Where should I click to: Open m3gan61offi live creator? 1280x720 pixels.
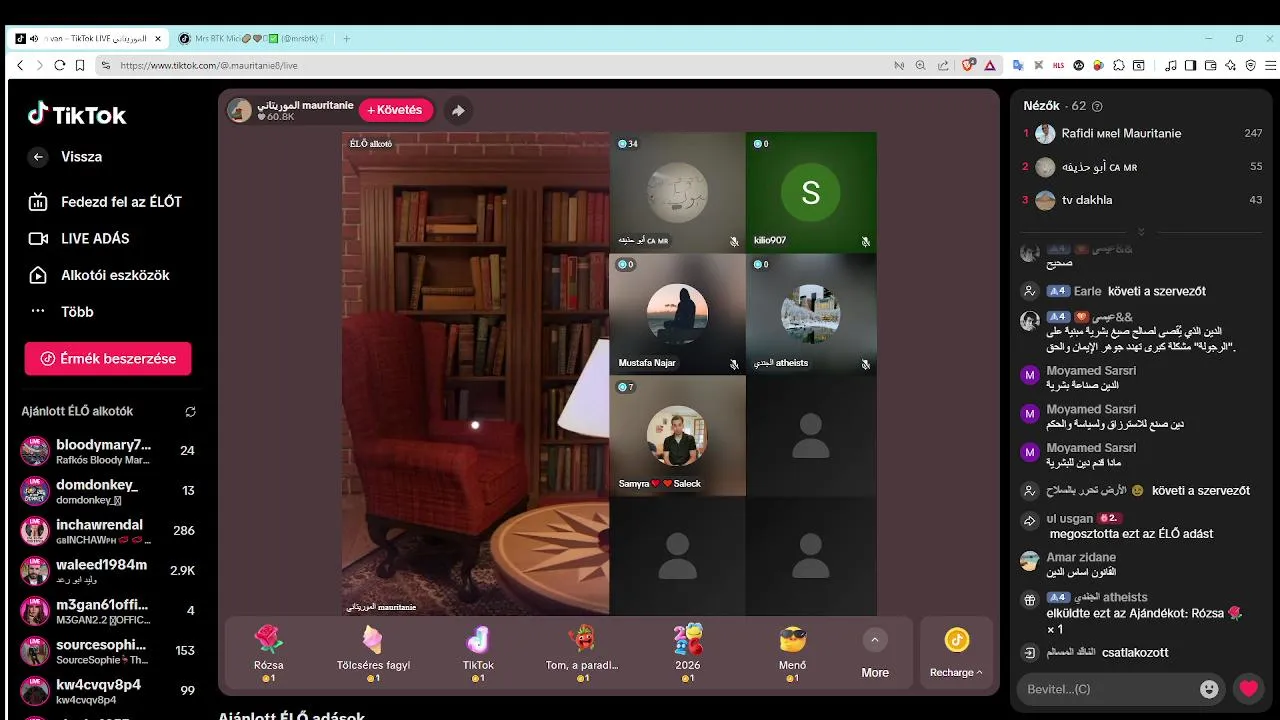(108, 610)
